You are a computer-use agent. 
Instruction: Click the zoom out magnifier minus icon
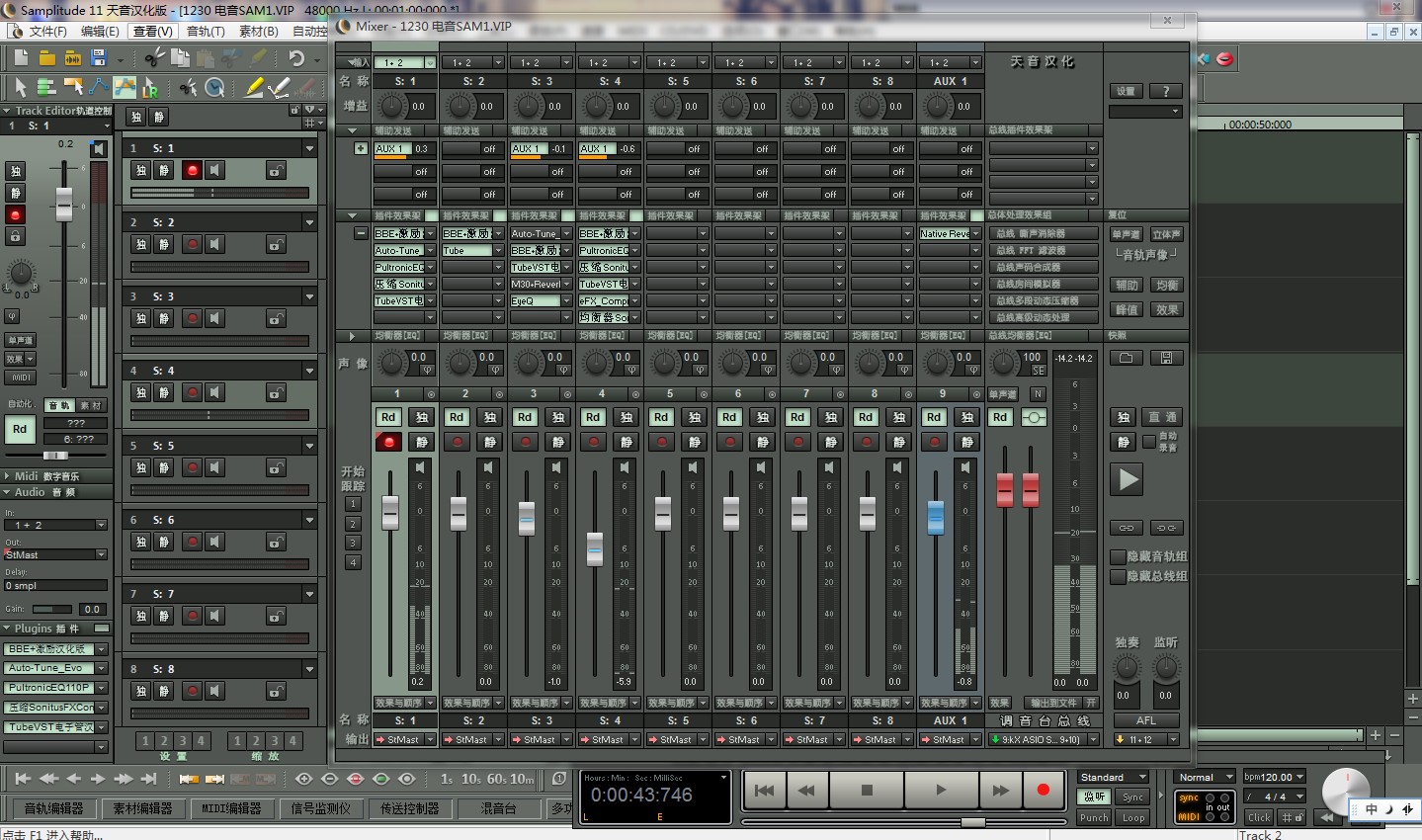[330, 779]
